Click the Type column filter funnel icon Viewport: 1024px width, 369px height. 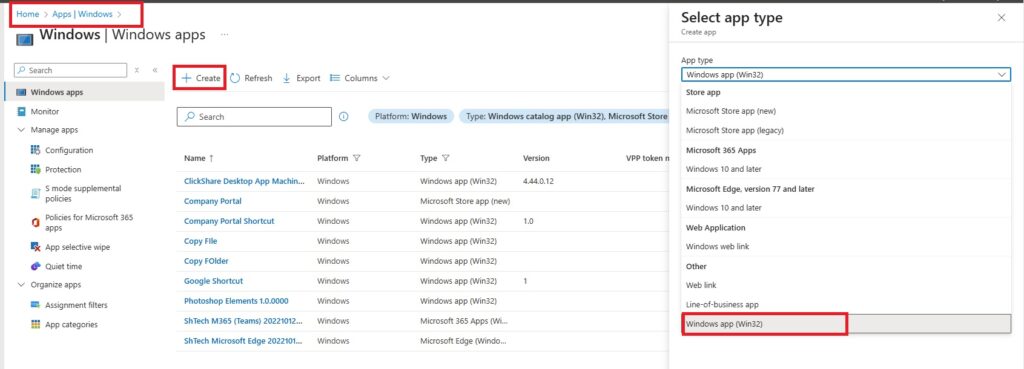click(x=445, y=158)
